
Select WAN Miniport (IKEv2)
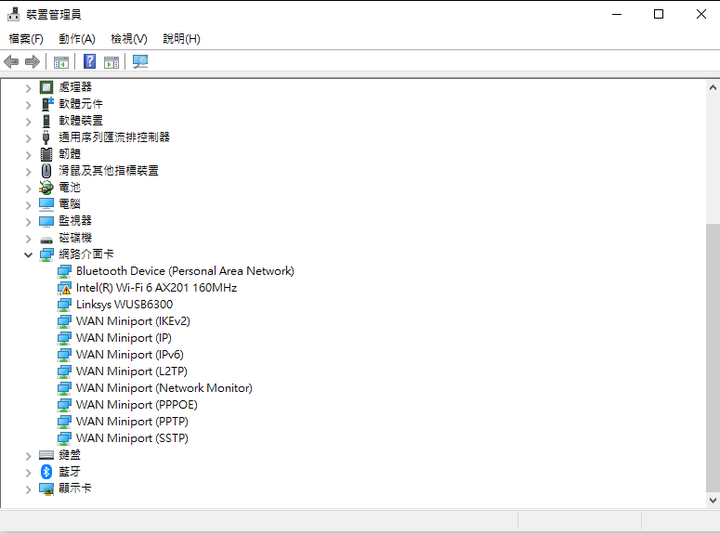coord(133,321)
